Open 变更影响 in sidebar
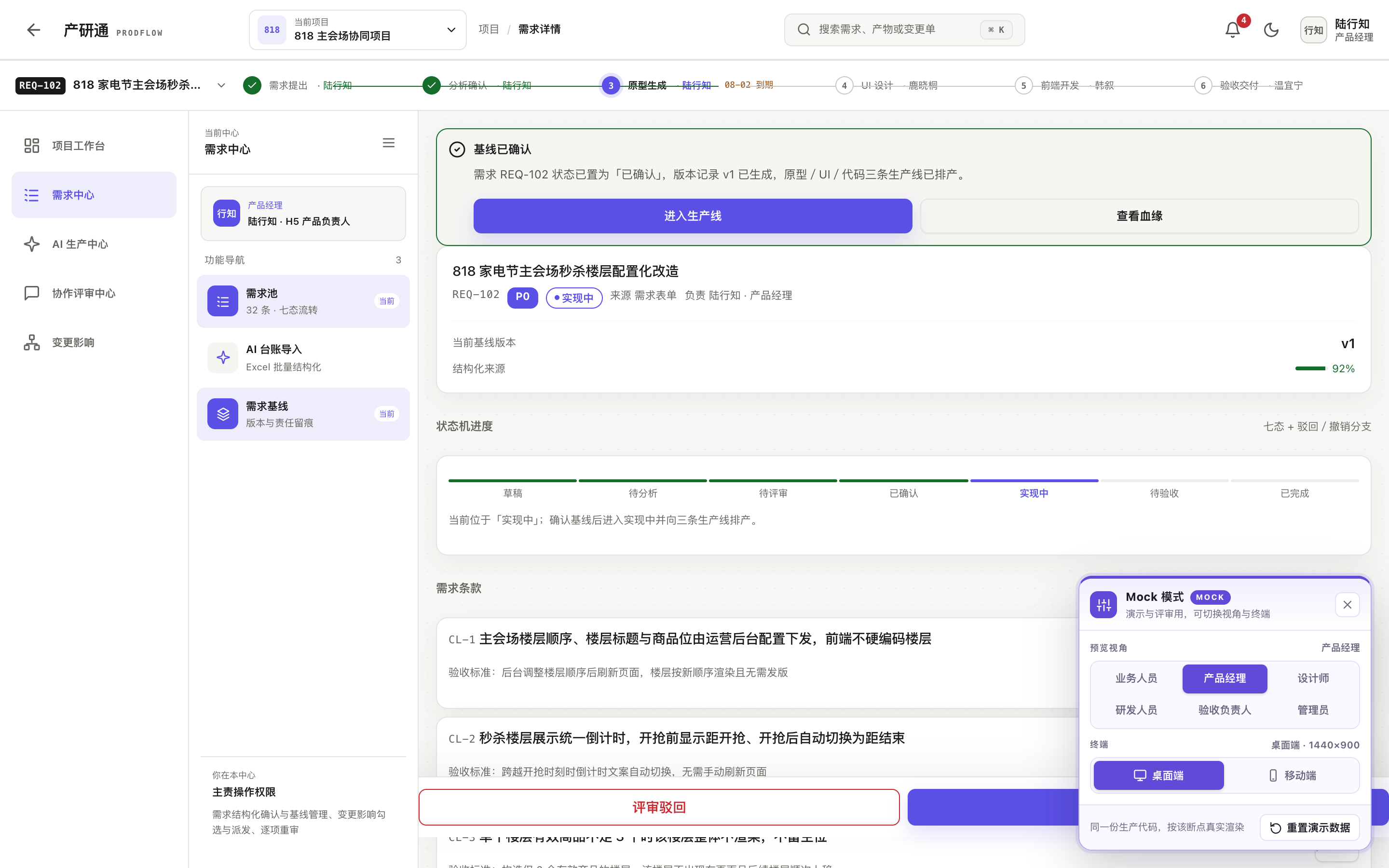Screen dimensions: 1389x868 [94, 343]
